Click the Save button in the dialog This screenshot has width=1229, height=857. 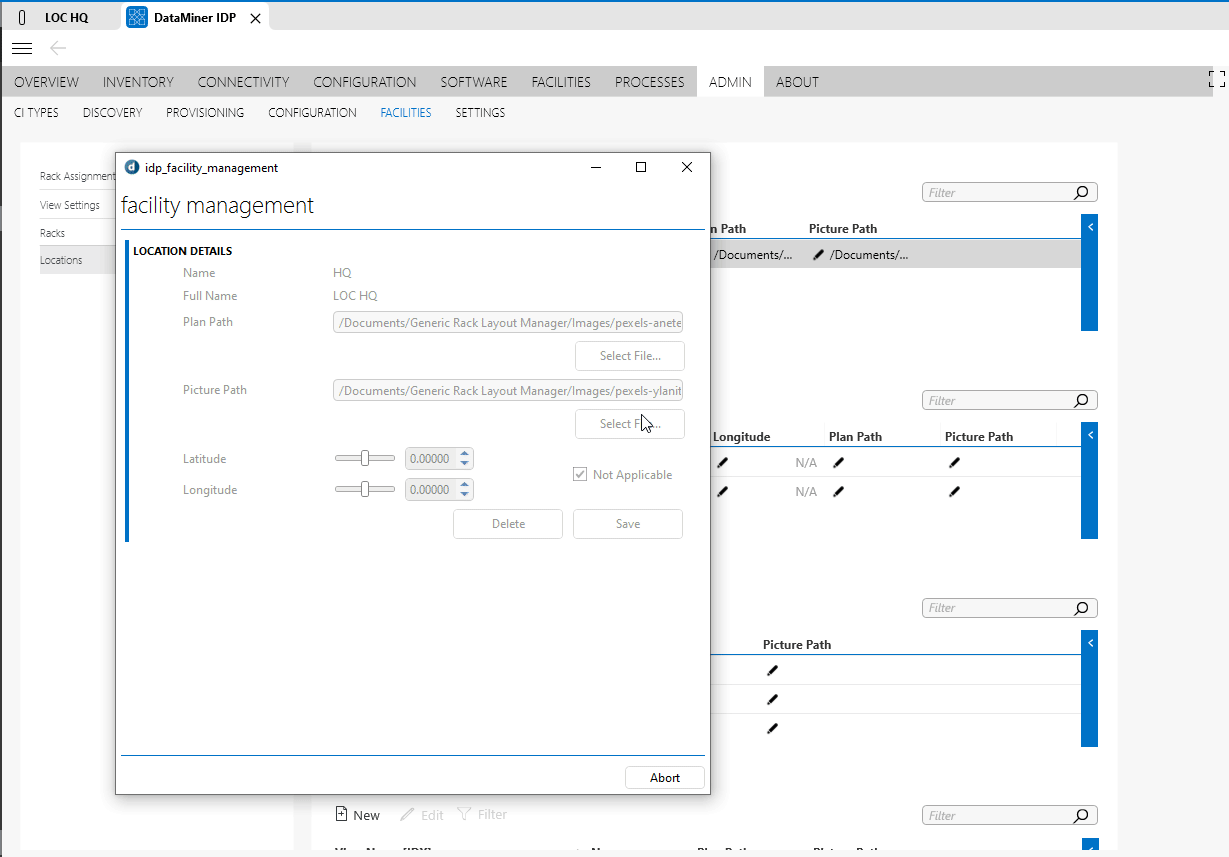(x=628, y=524)
